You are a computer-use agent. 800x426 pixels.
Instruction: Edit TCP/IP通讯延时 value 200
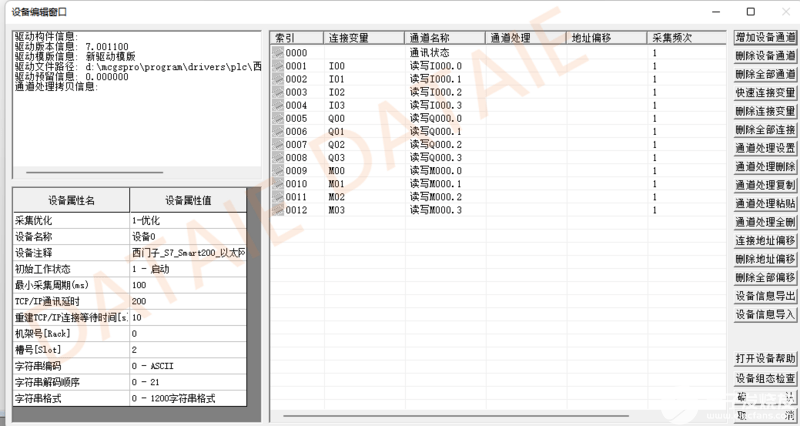click(x=188, y=302)
